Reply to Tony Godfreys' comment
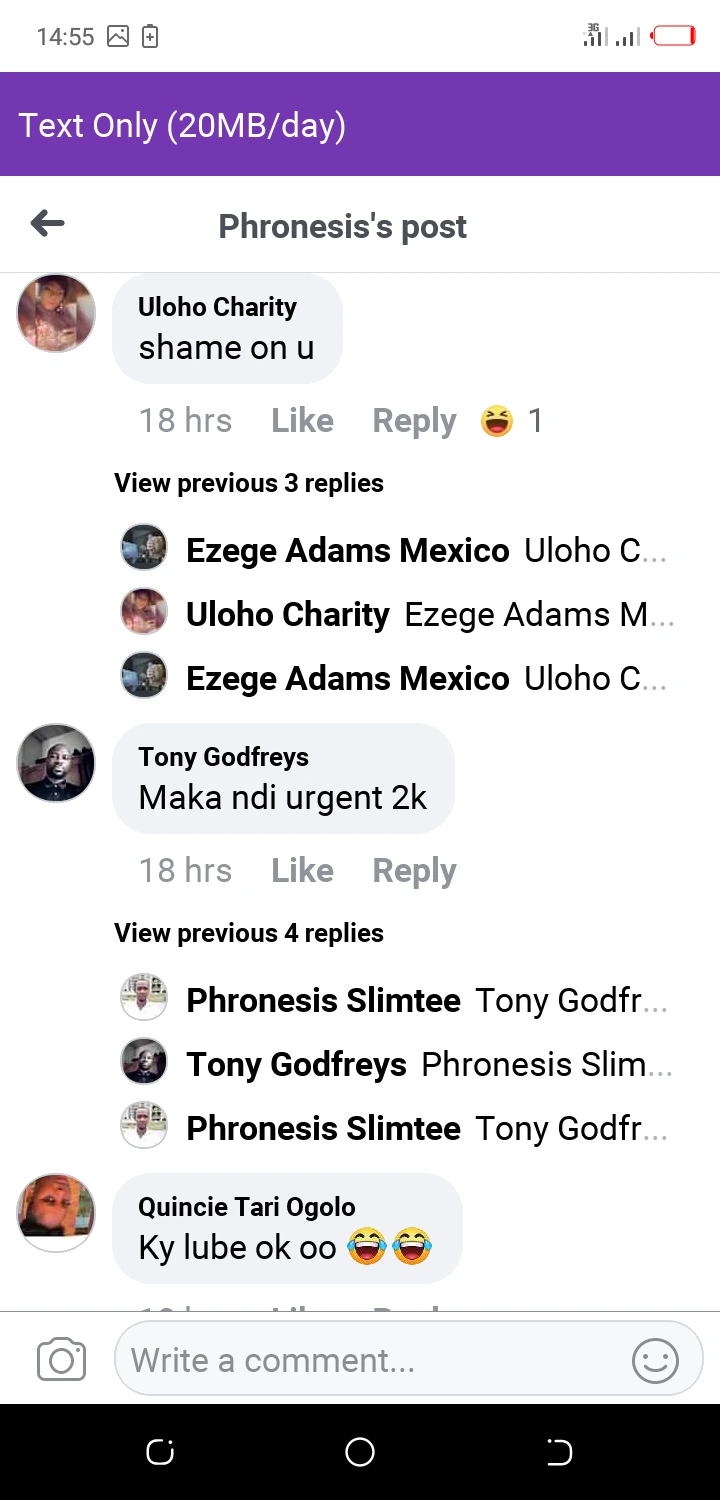This screenshot has width=720, height=1500. point(414,871)
